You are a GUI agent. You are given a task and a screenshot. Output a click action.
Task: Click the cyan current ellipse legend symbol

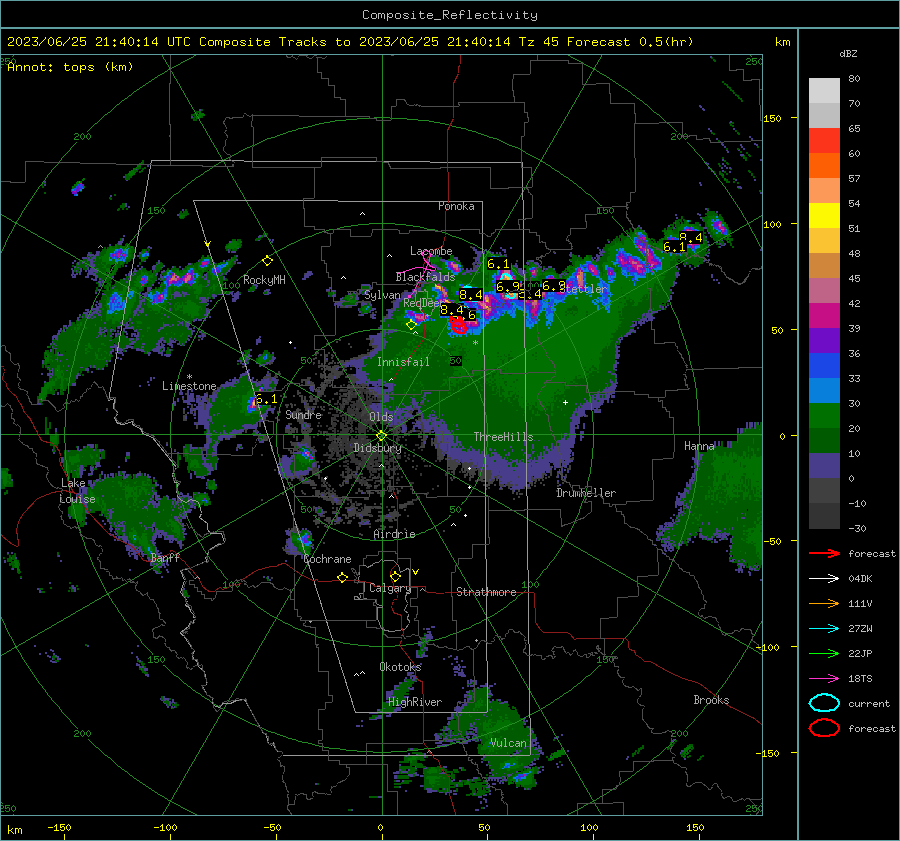coord(824,703)
